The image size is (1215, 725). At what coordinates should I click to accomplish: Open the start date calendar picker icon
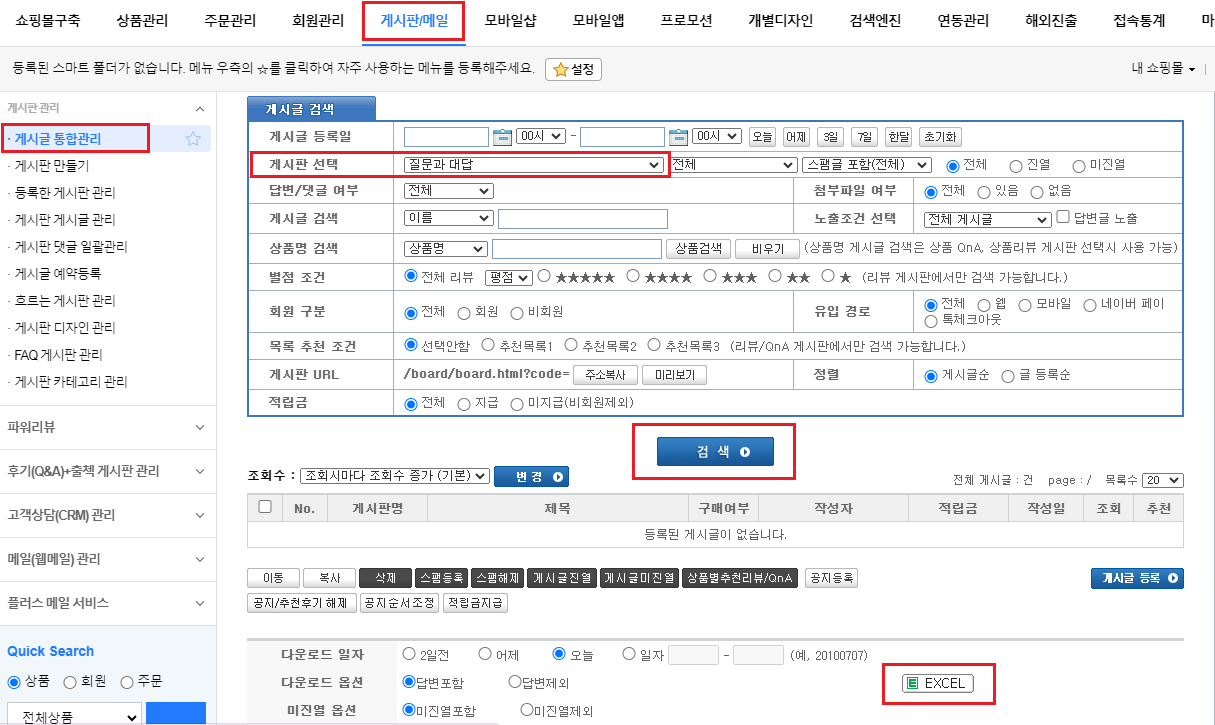pos(502,137)
